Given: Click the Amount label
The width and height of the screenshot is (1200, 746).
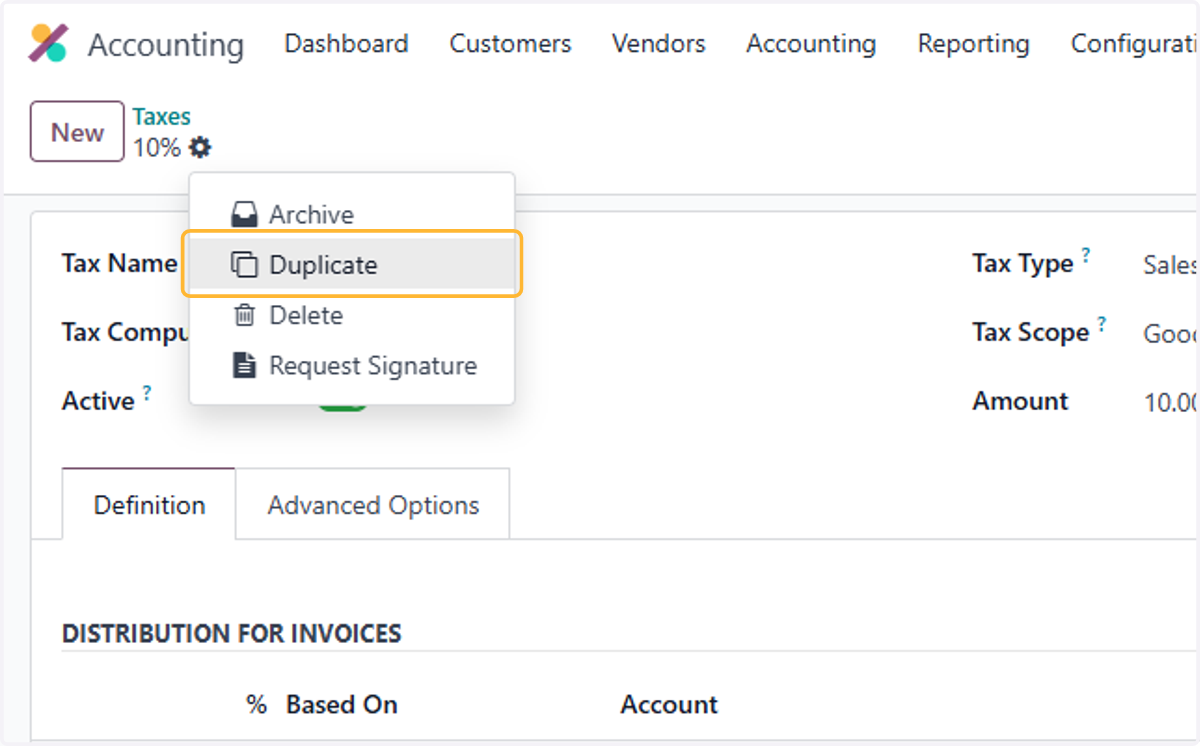Looking at the screenshot, I should tap(1020, 401).
